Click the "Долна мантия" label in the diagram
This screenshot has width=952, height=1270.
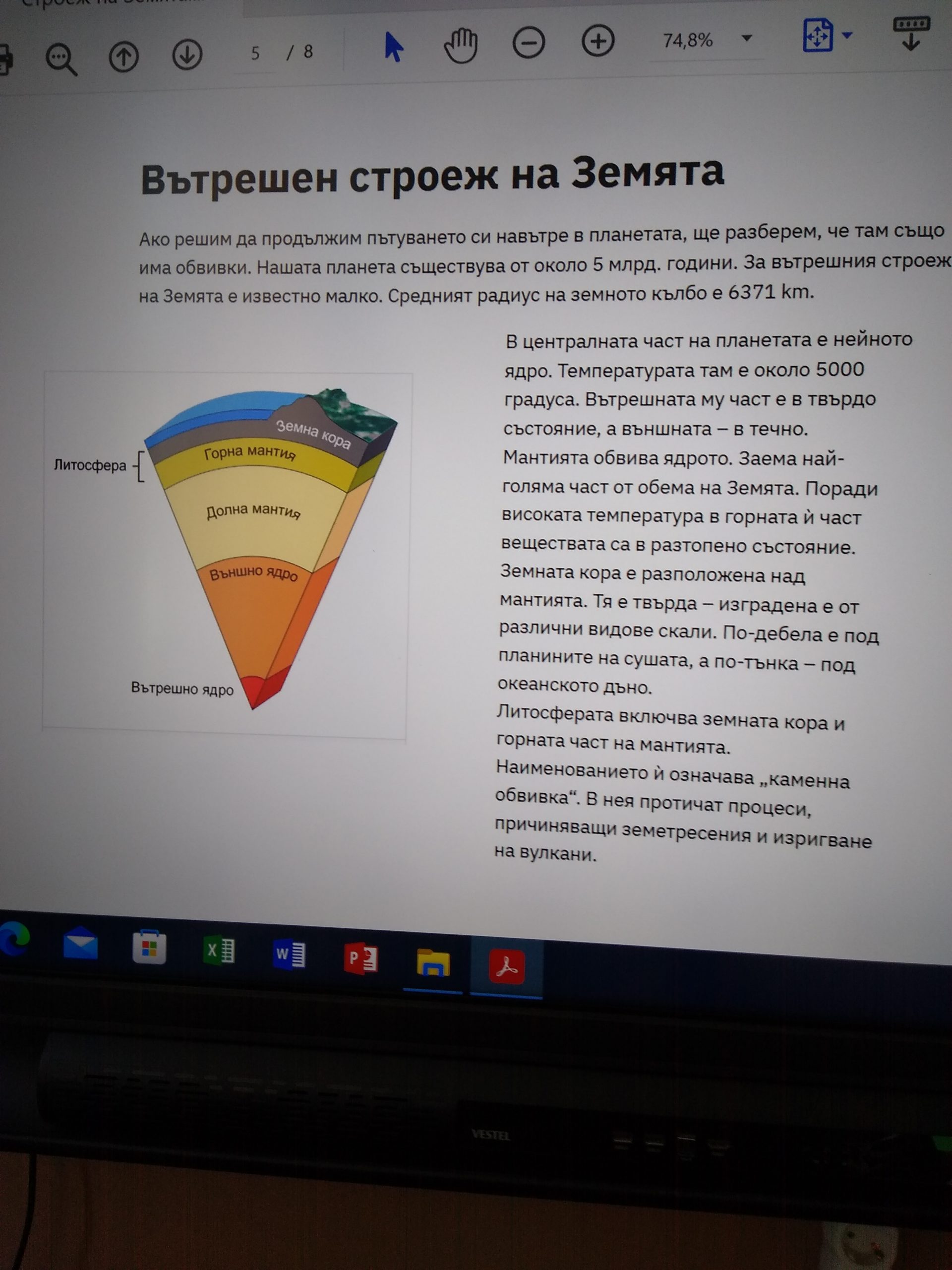coord(253,511)
